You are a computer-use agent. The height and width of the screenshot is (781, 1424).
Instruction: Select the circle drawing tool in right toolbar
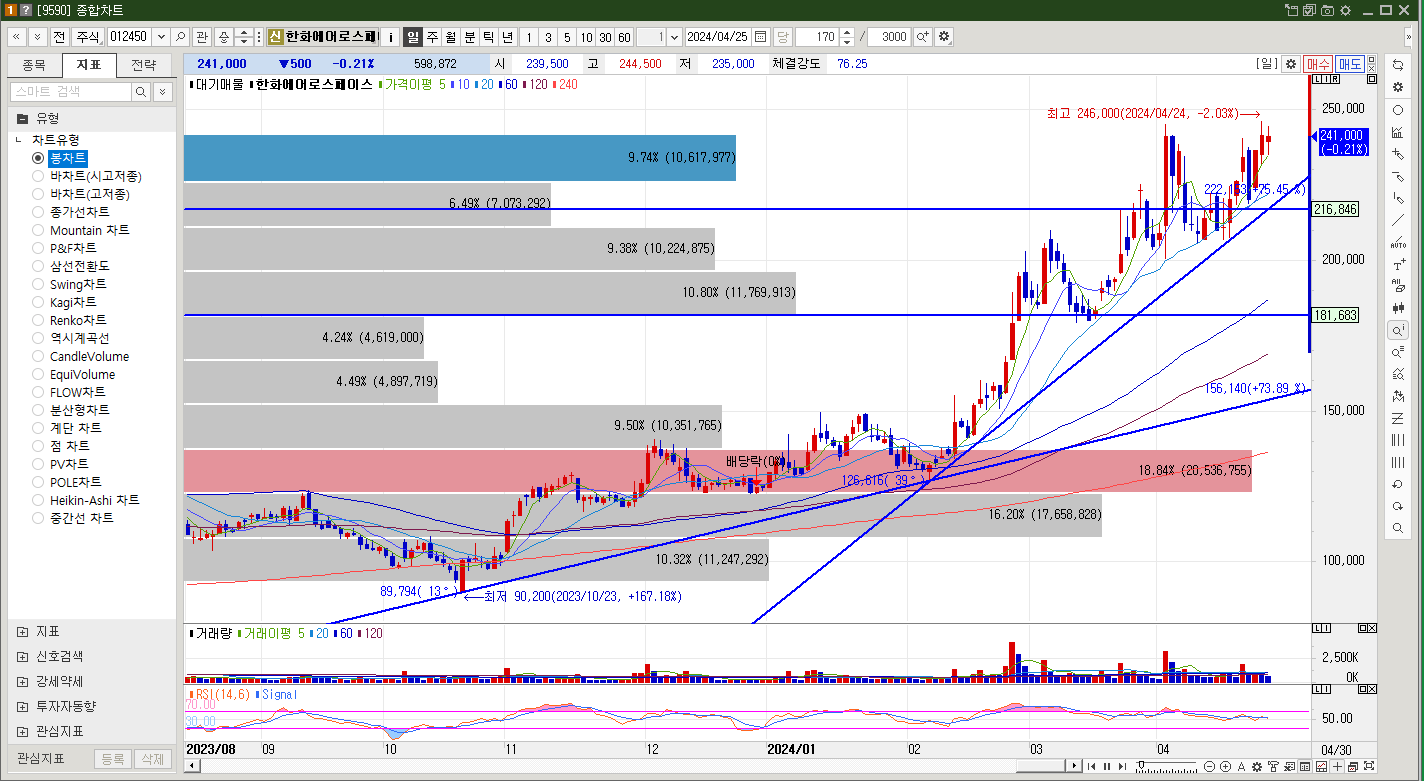pos(1398,110)
